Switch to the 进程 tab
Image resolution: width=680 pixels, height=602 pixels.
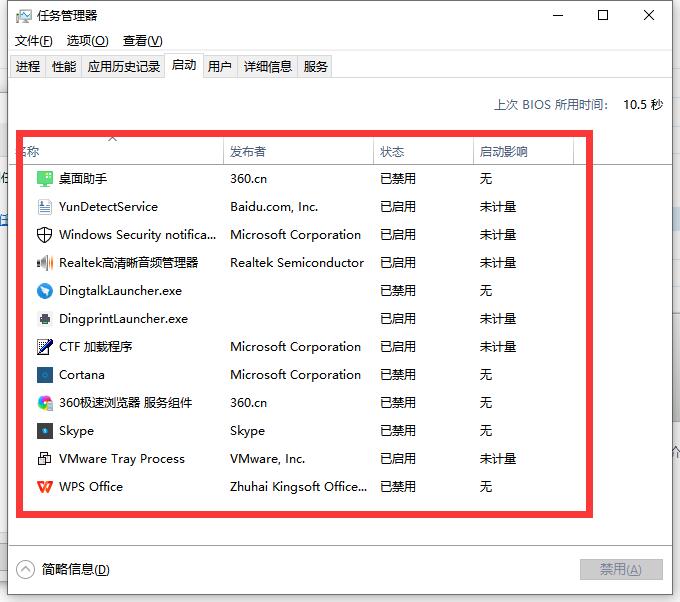[28, 66]
